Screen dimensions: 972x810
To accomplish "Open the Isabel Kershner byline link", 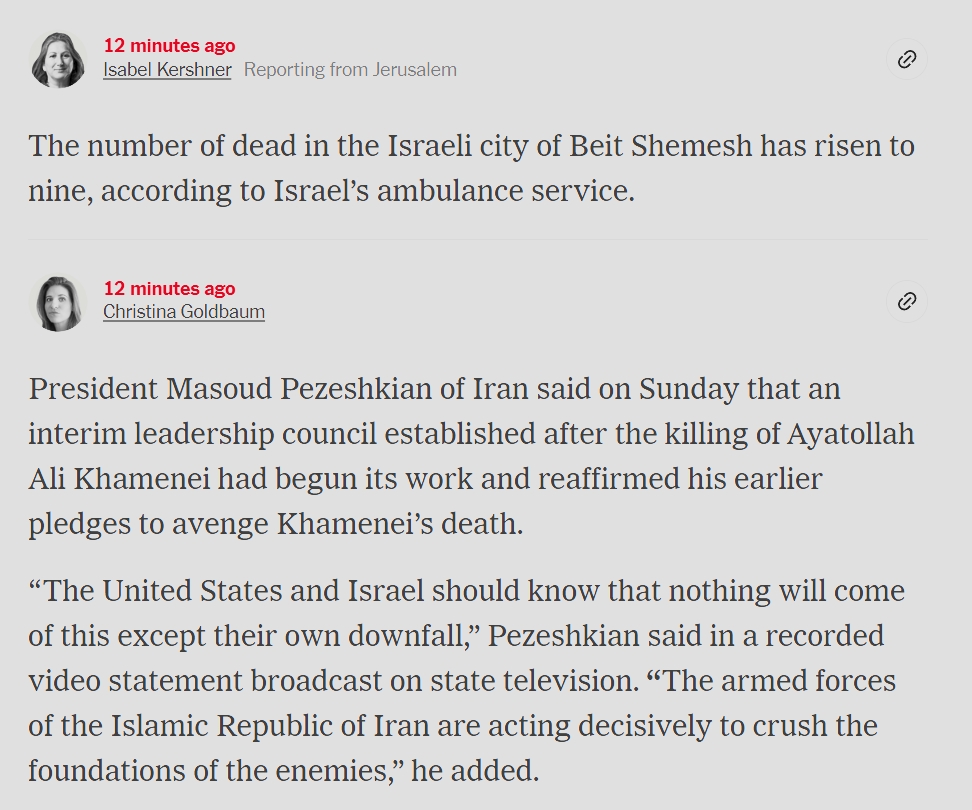I will [x=167, y=69].
